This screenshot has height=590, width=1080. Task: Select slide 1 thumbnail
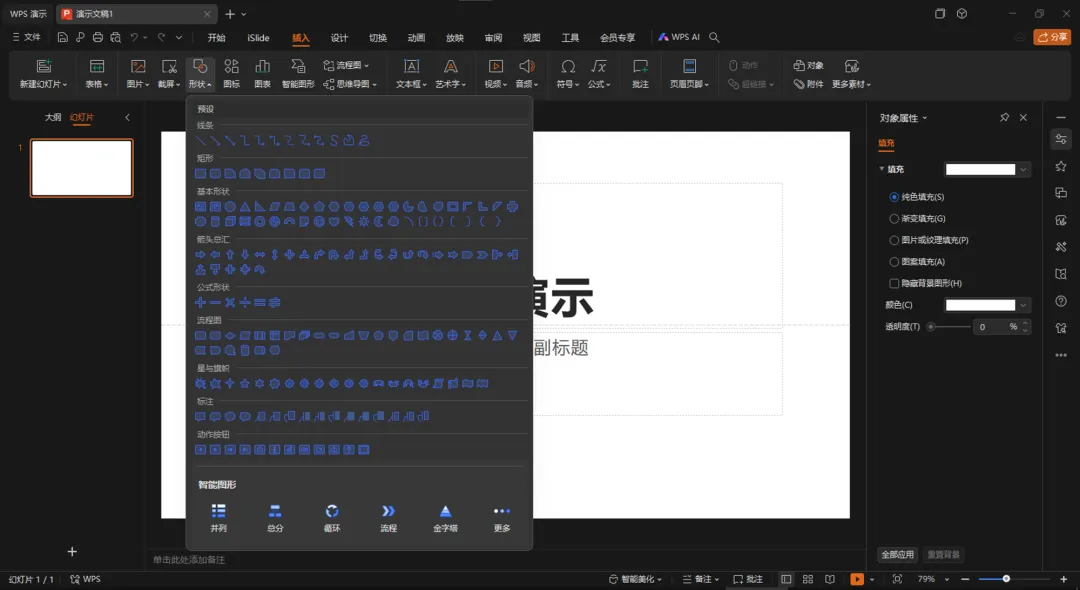click(82, 168)
